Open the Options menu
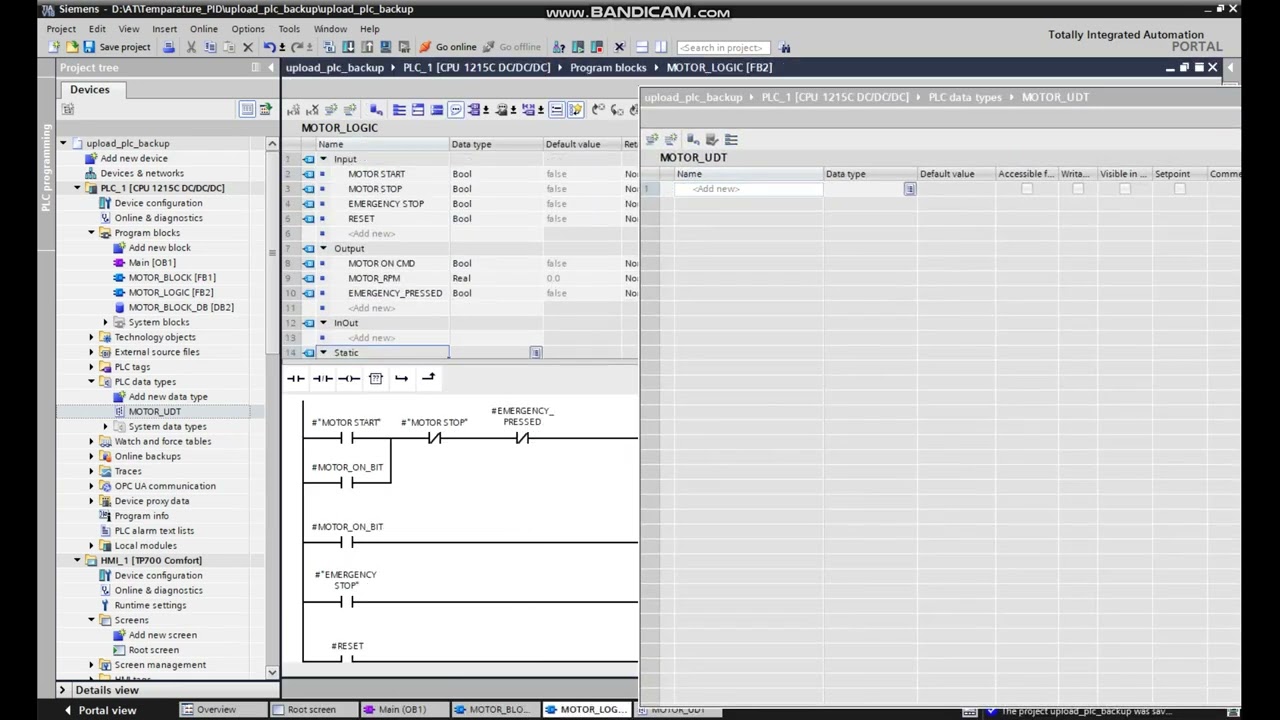The height and width of the screenshot is (720, 1280). point(248,29)
